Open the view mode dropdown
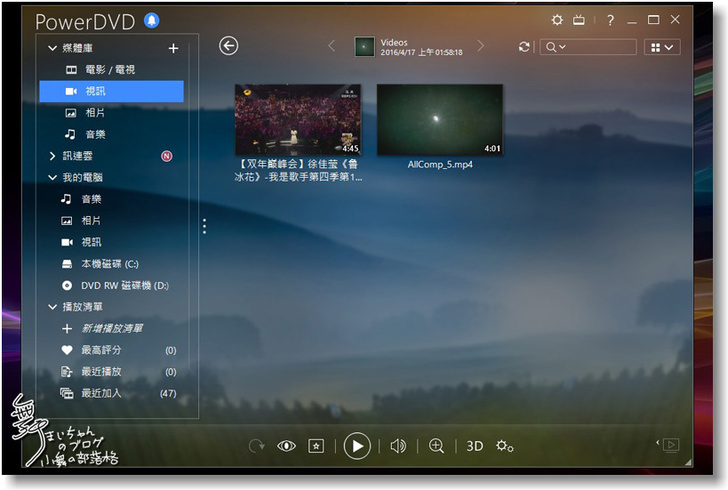 coord(661,47)
